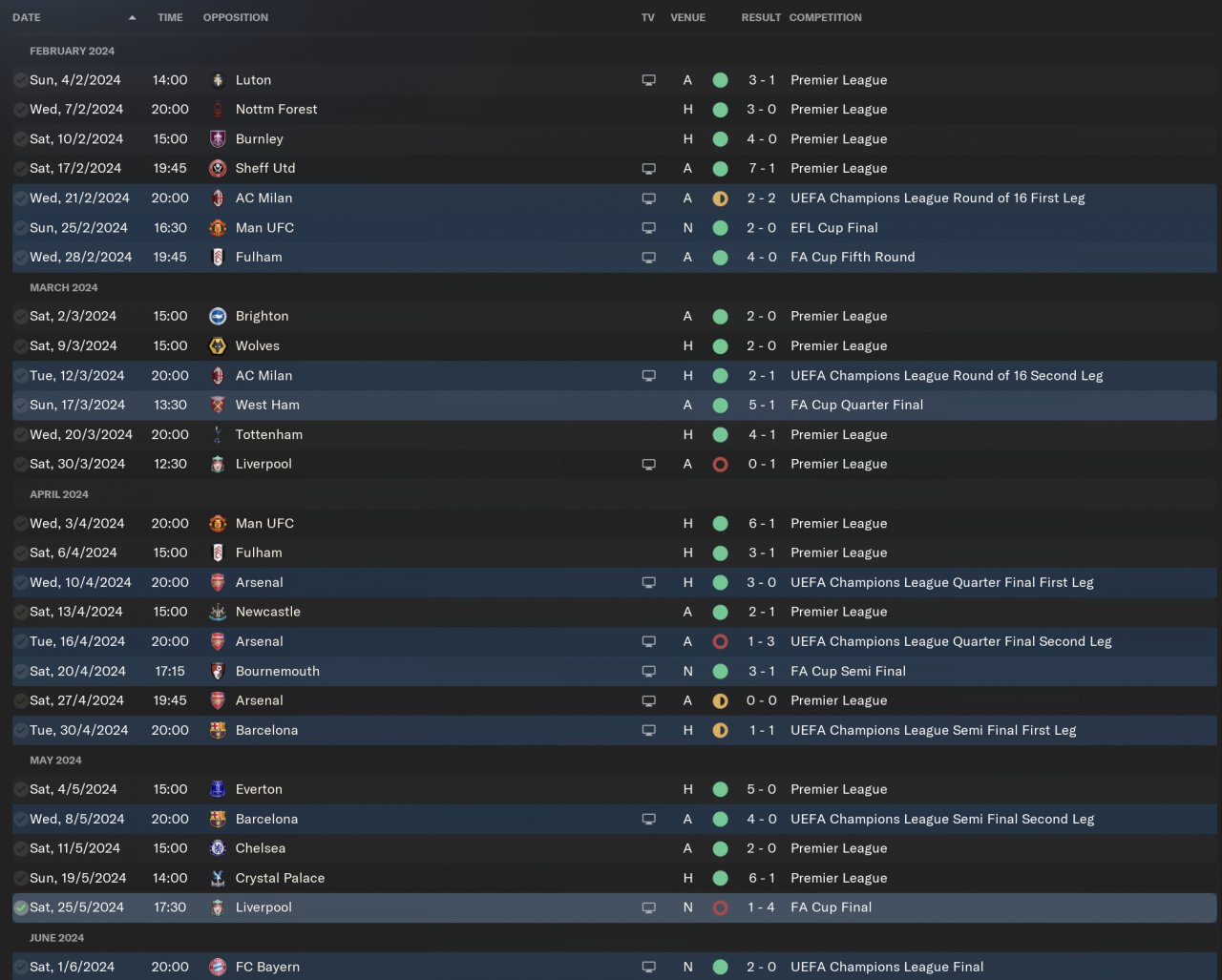Screen dimensions: 1222x980
Task: Toggle the checkmark beside Sun, 4/2/2024 fixture
Action: 20,81
